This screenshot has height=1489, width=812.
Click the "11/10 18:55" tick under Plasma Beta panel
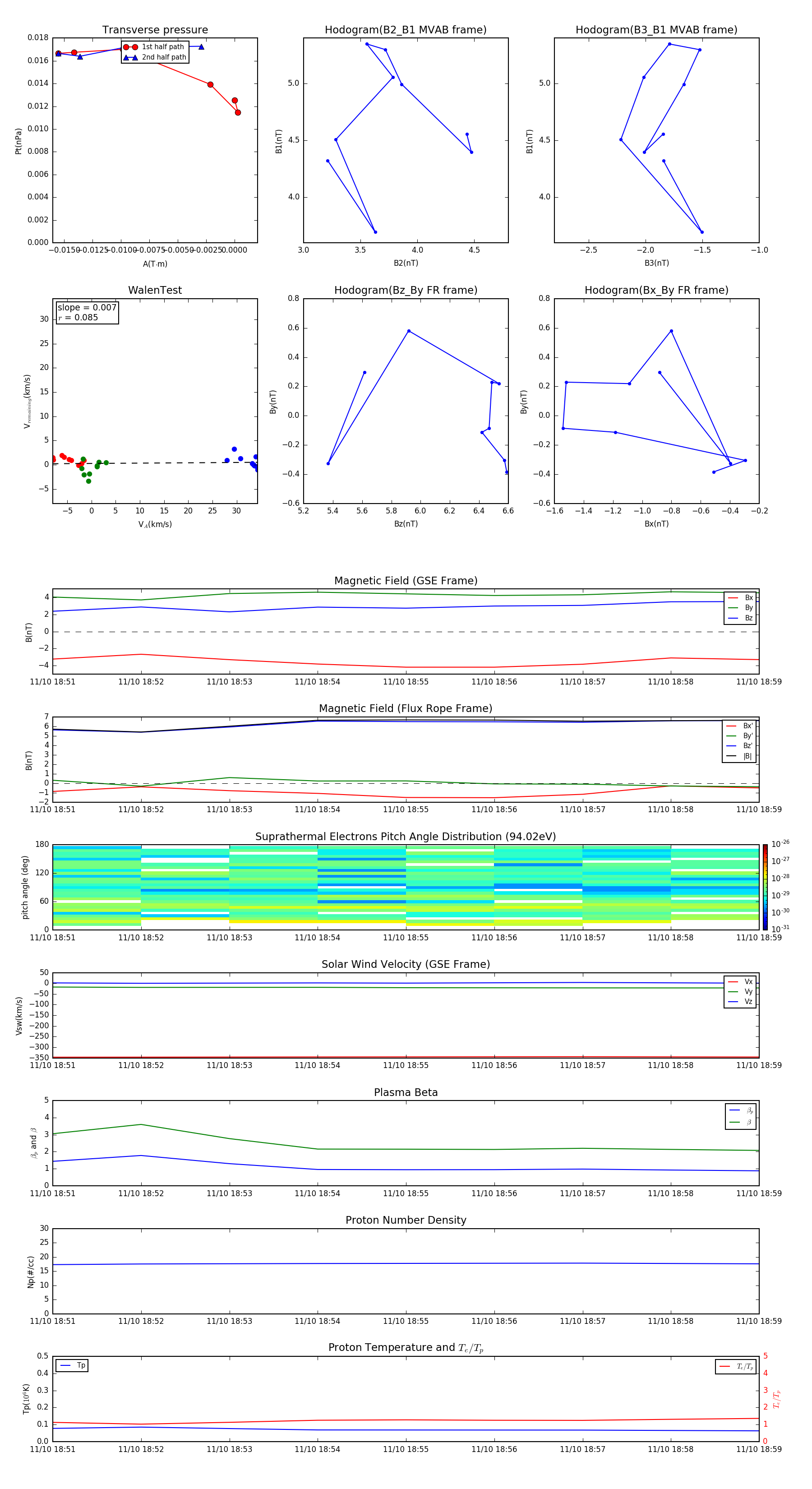[406, 1193]
